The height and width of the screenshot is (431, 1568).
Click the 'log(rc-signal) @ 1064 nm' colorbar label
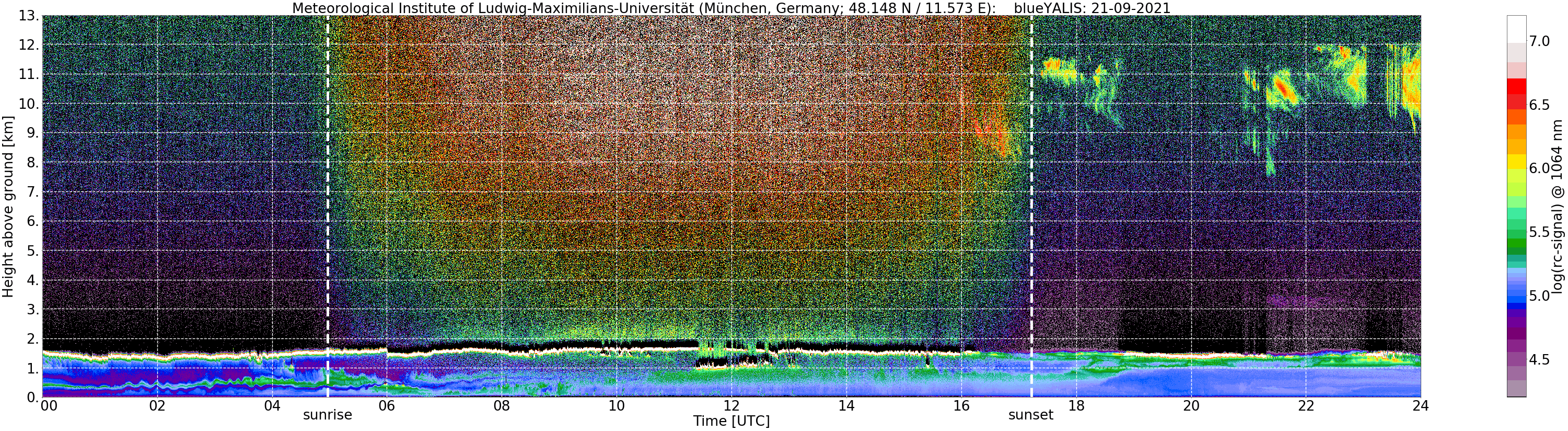[x=1558, y=206]
